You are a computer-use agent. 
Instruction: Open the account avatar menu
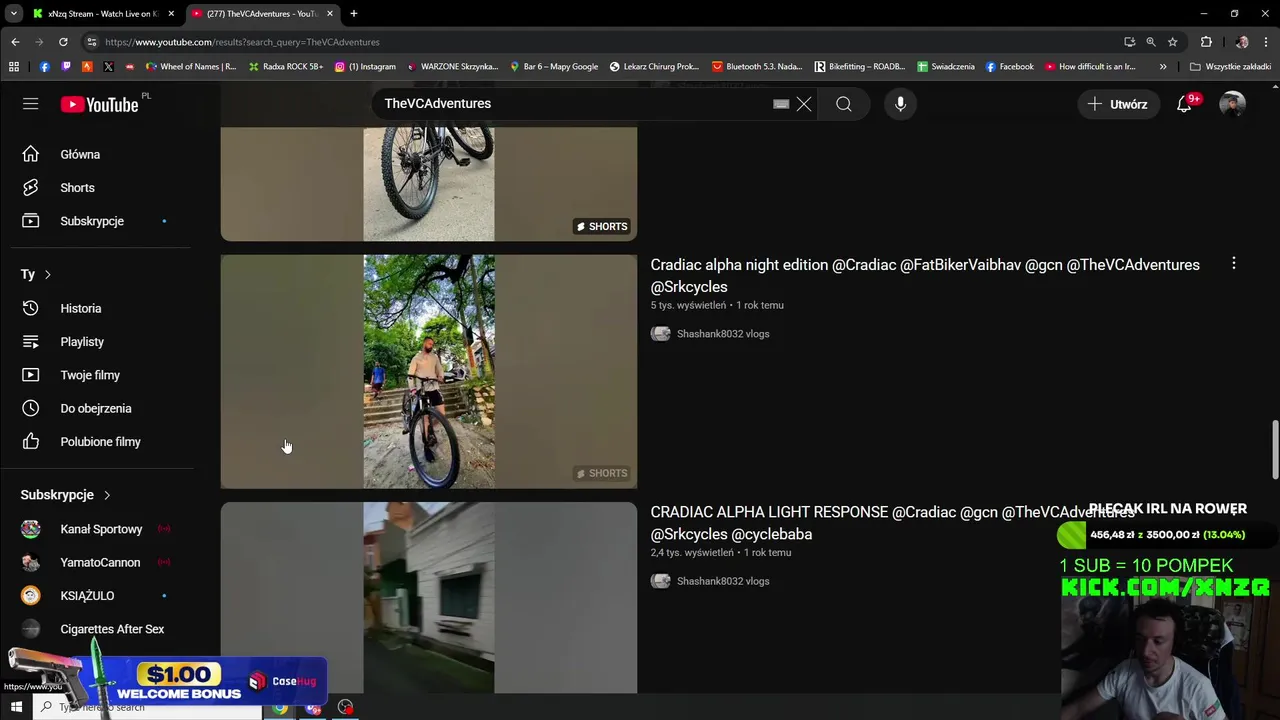tap(1232, 104)
